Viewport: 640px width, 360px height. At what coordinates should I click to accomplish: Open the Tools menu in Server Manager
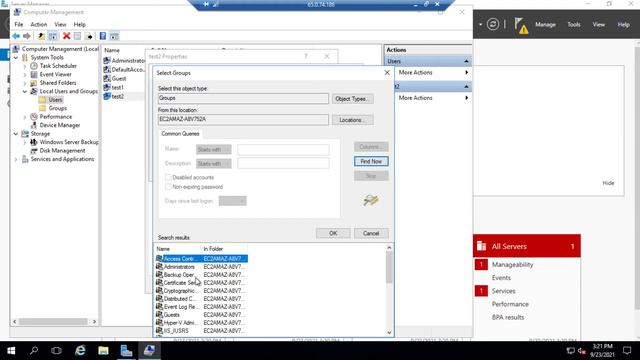click(x=573, y=24)
